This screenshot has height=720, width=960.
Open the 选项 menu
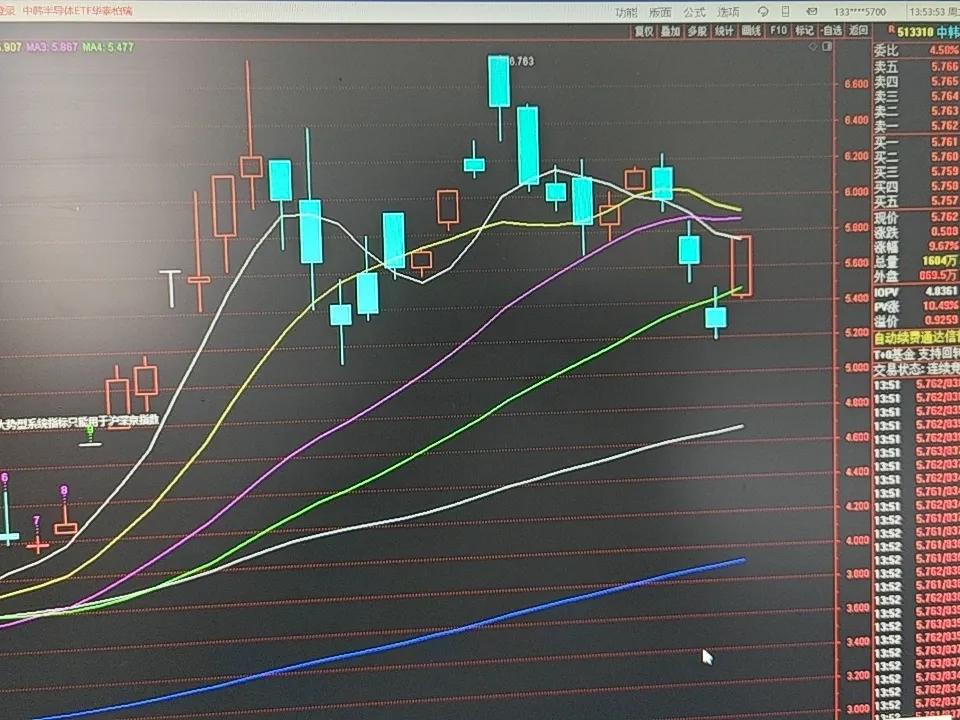tap(729, 12)
